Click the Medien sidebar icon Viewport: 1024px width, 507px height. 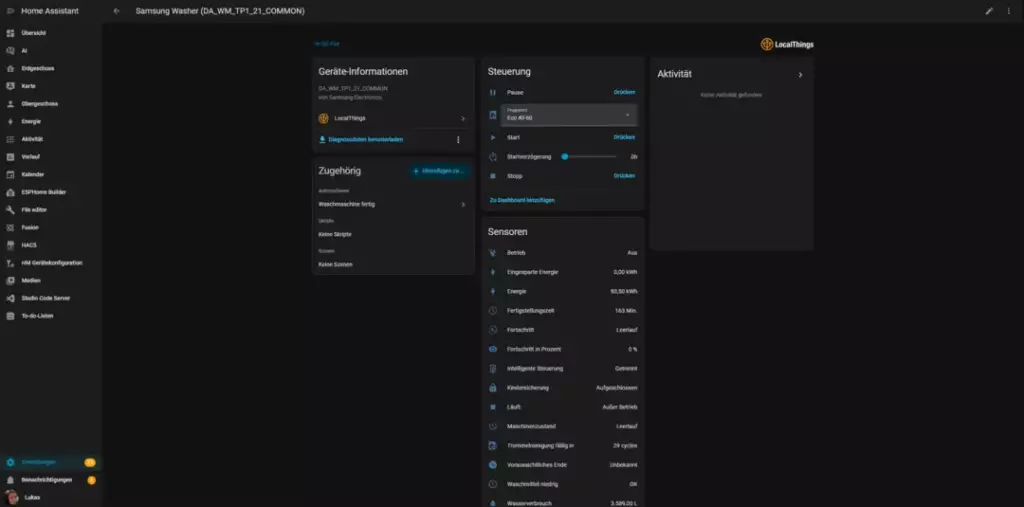pyautogui.click(x=10, y=280)
